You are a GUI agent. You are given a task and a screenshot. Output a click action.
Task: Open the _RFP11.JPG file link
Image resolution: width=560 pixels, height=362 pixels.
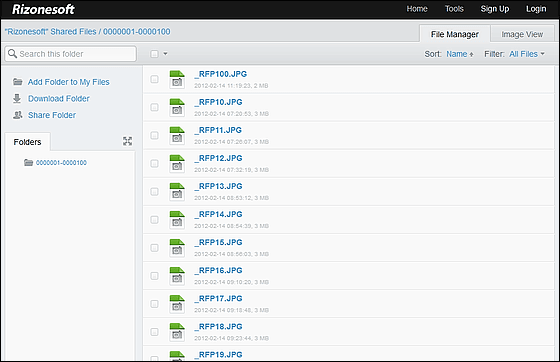pos(218,130)
